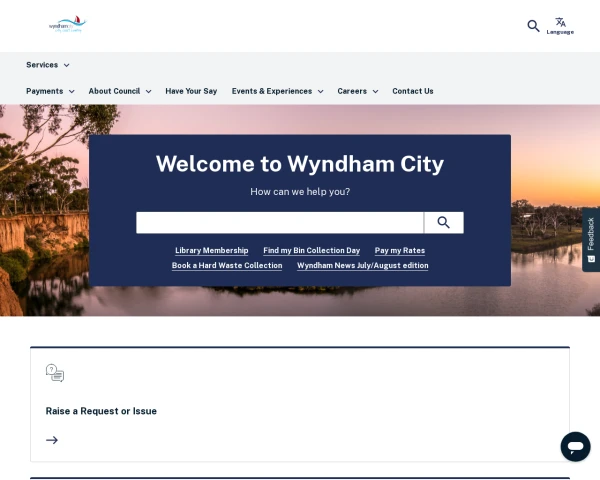This screenshot has height=480, width=600.
Task: Click the 'How can we help you' search field
Action: point(280,222)
